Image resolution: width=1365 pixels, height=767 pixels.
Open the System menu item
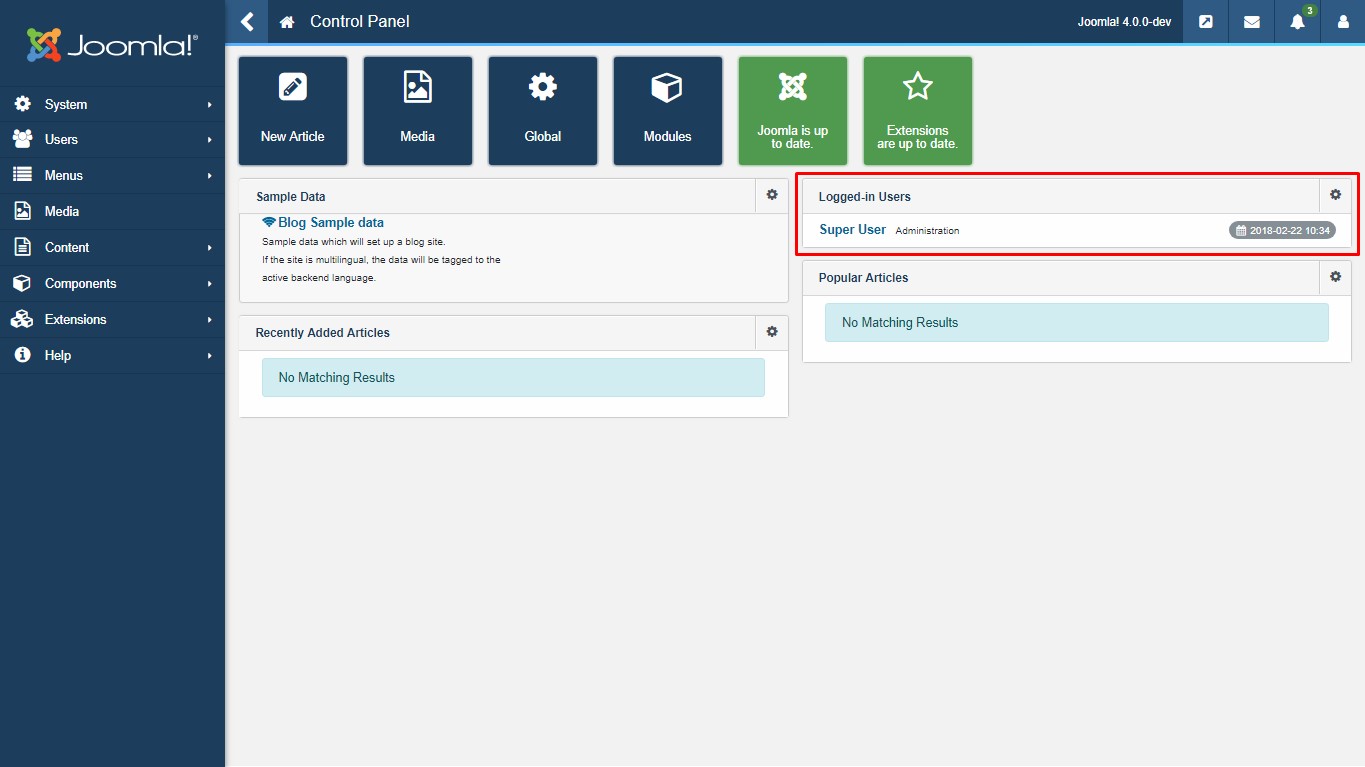coord(112,104)
